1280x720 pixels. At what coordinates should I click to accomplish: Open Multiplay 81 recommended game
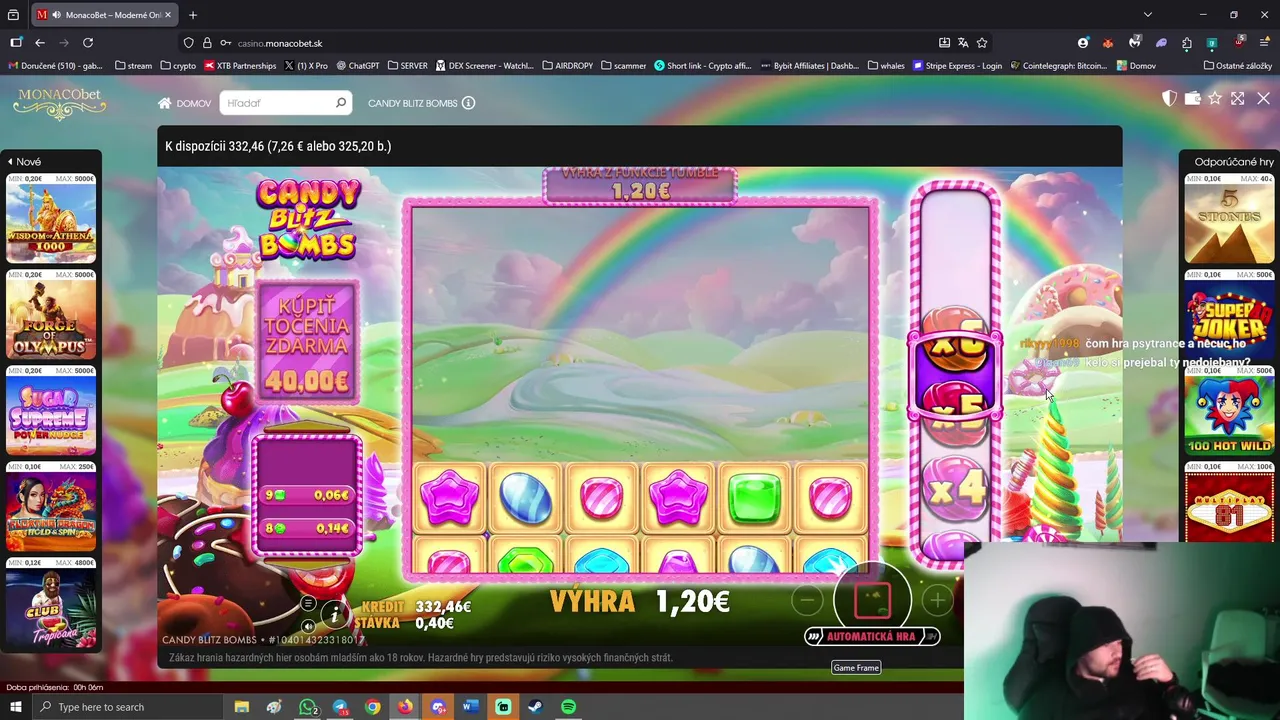click(x=1229, y=502)
